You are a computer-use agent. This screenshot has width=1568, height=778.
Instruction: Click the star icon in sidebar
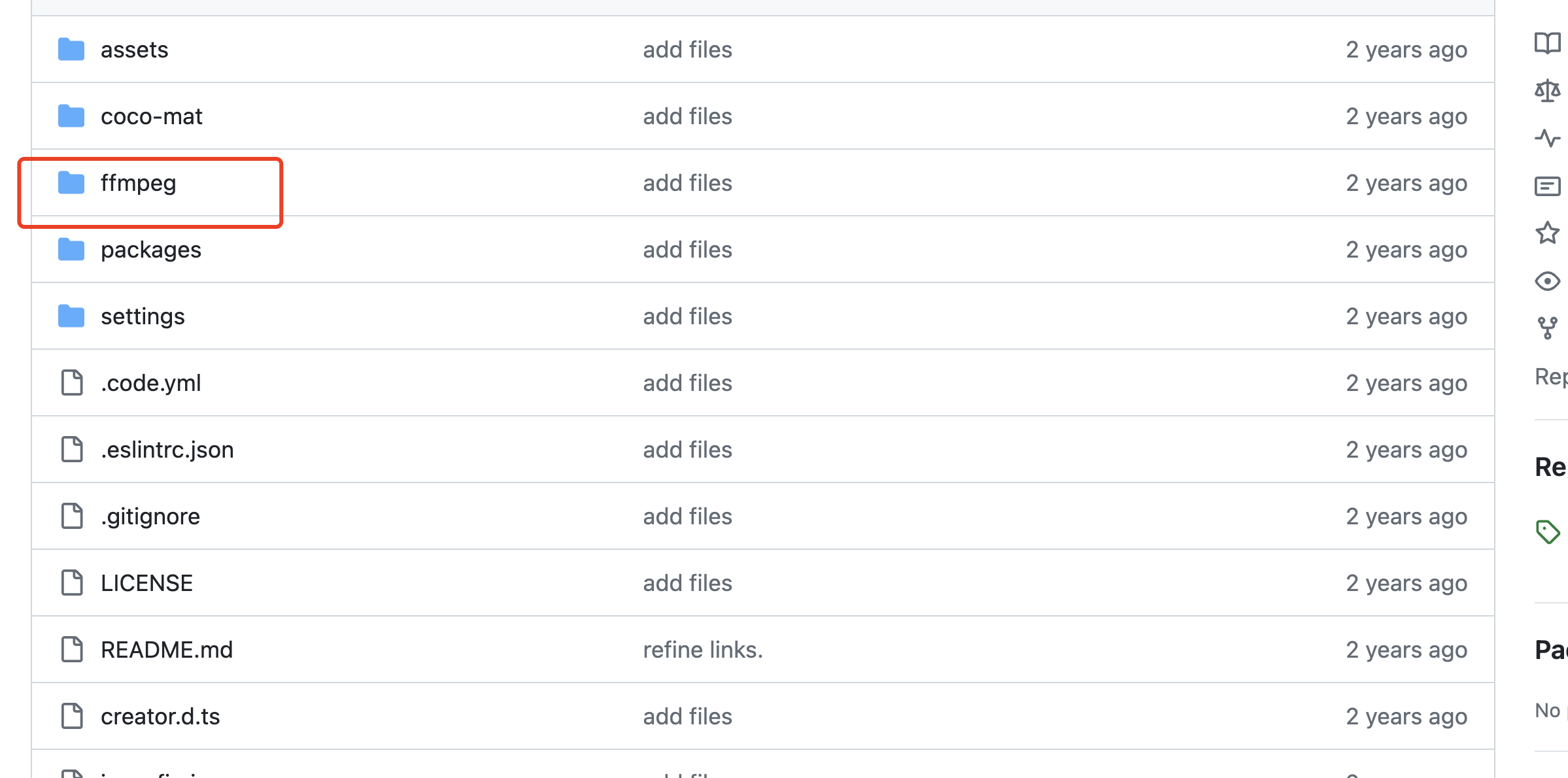tap(1547, 233)
